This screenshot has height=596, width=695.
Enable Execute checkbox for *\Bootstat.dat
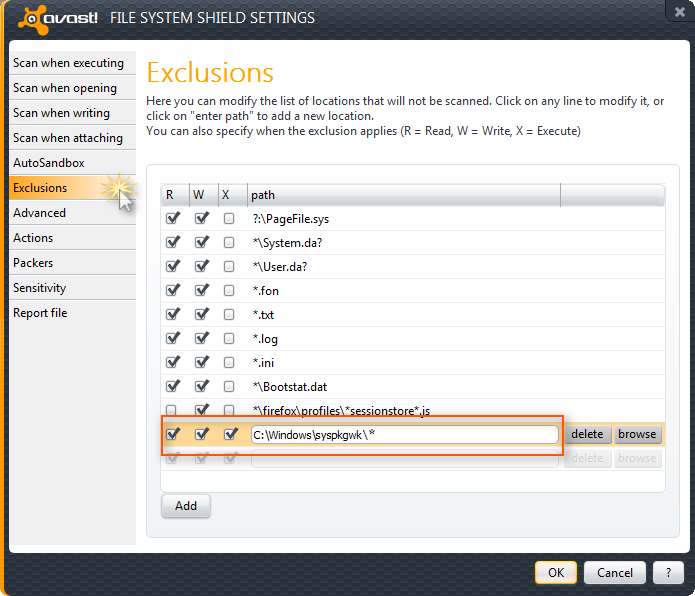click(229, 386)
